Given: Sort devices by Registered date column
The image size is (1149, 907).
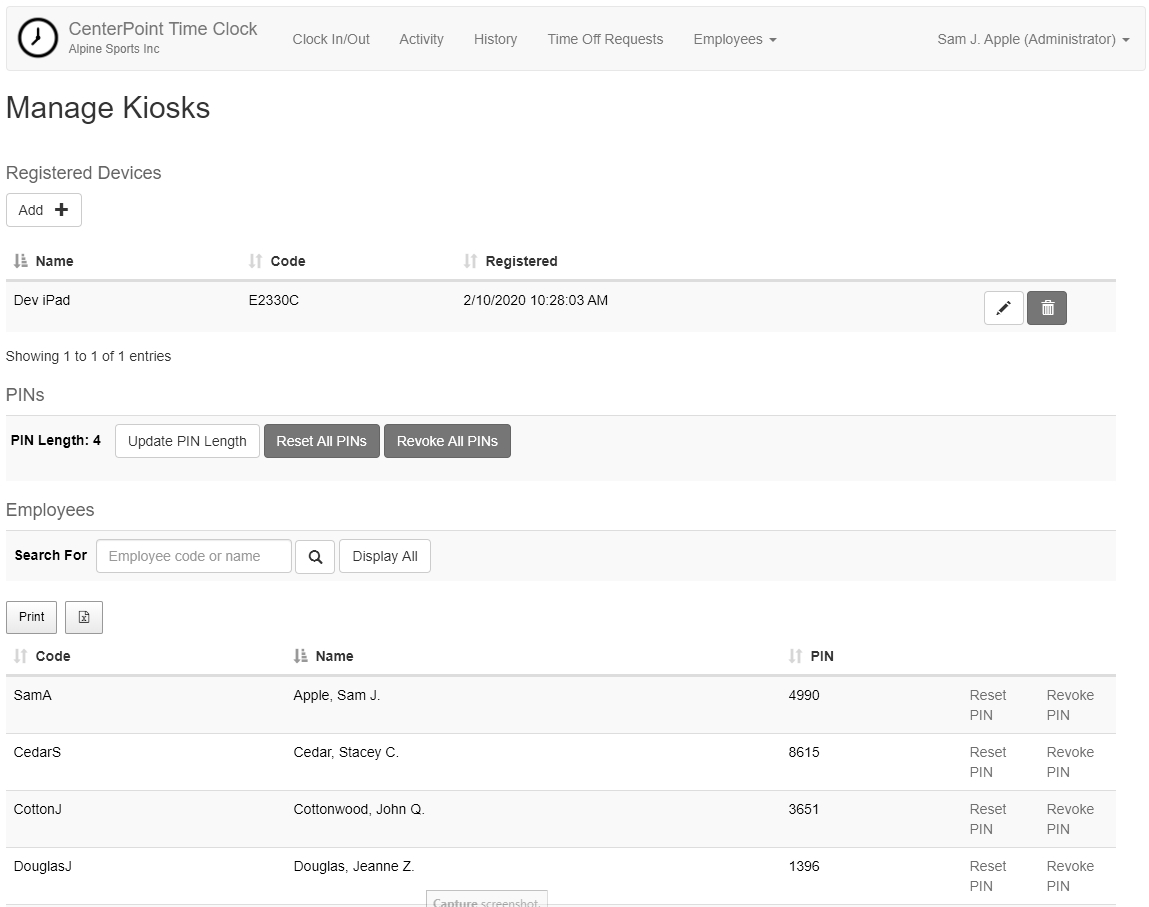Looking at the screenshot, I should click(x=520, y=261).
